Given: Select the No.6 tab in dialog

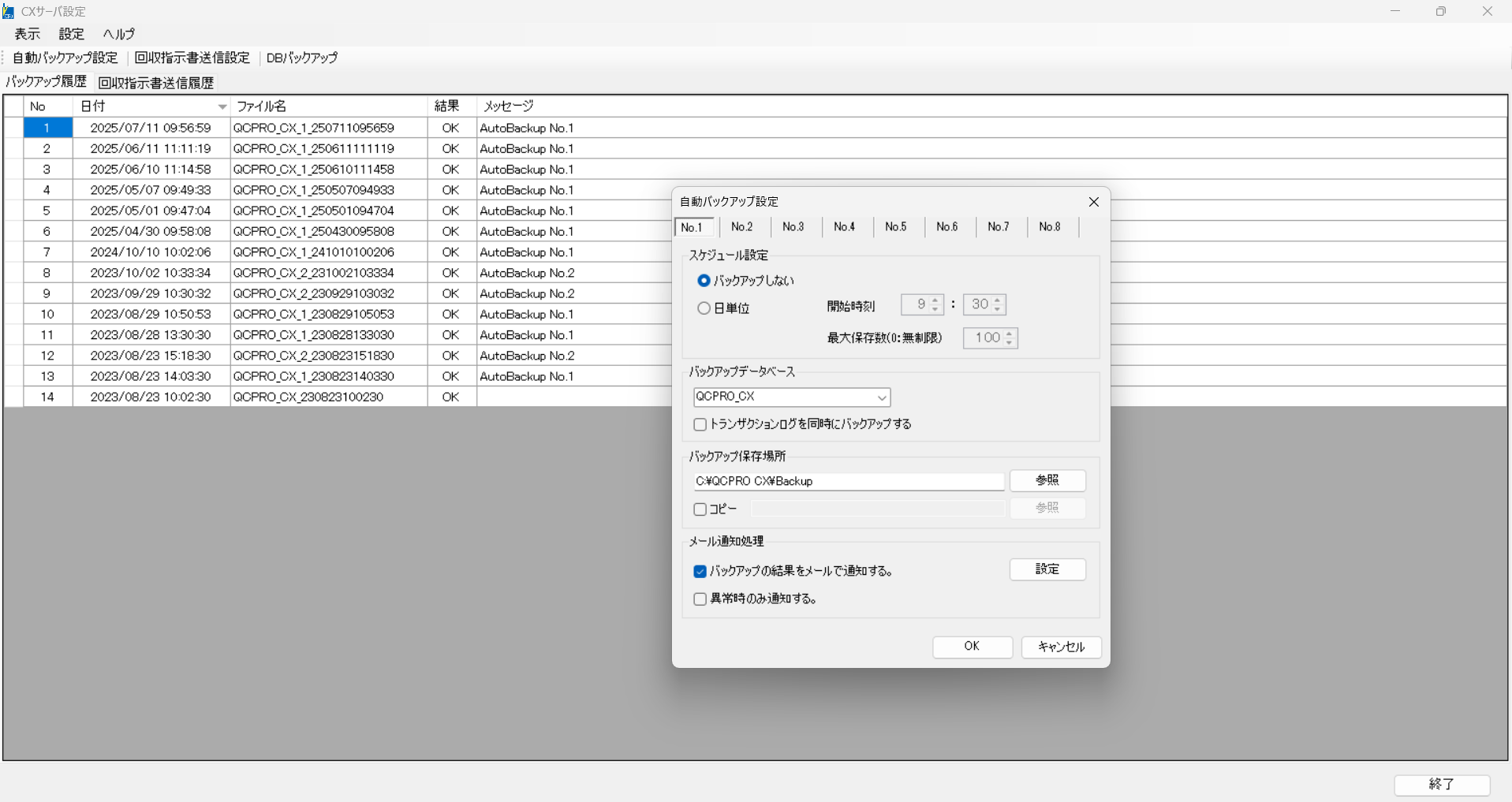Looking at the screenshot, I should 946,227.
